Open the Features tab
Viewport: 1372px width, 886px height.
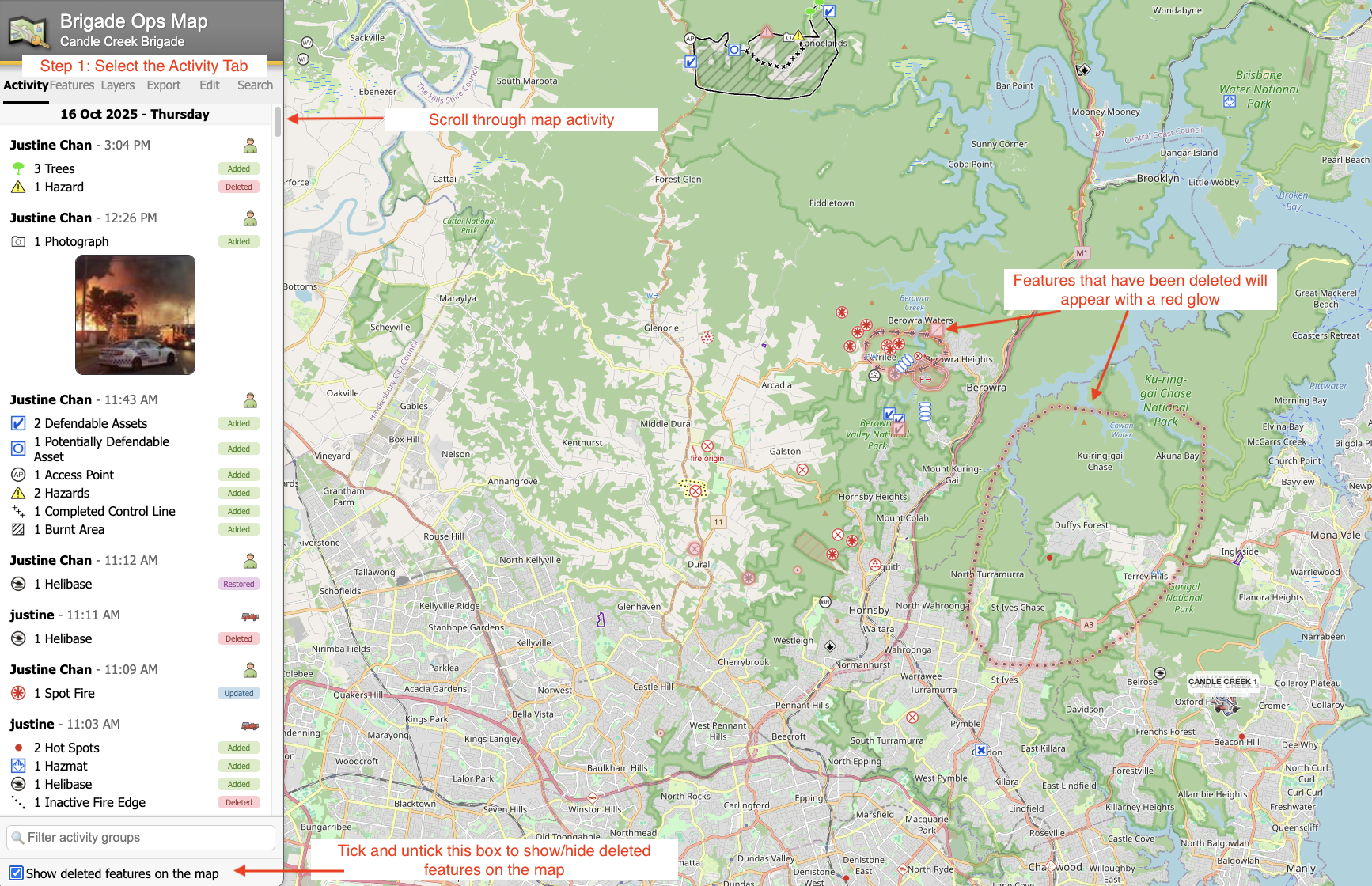pos(72,85)
